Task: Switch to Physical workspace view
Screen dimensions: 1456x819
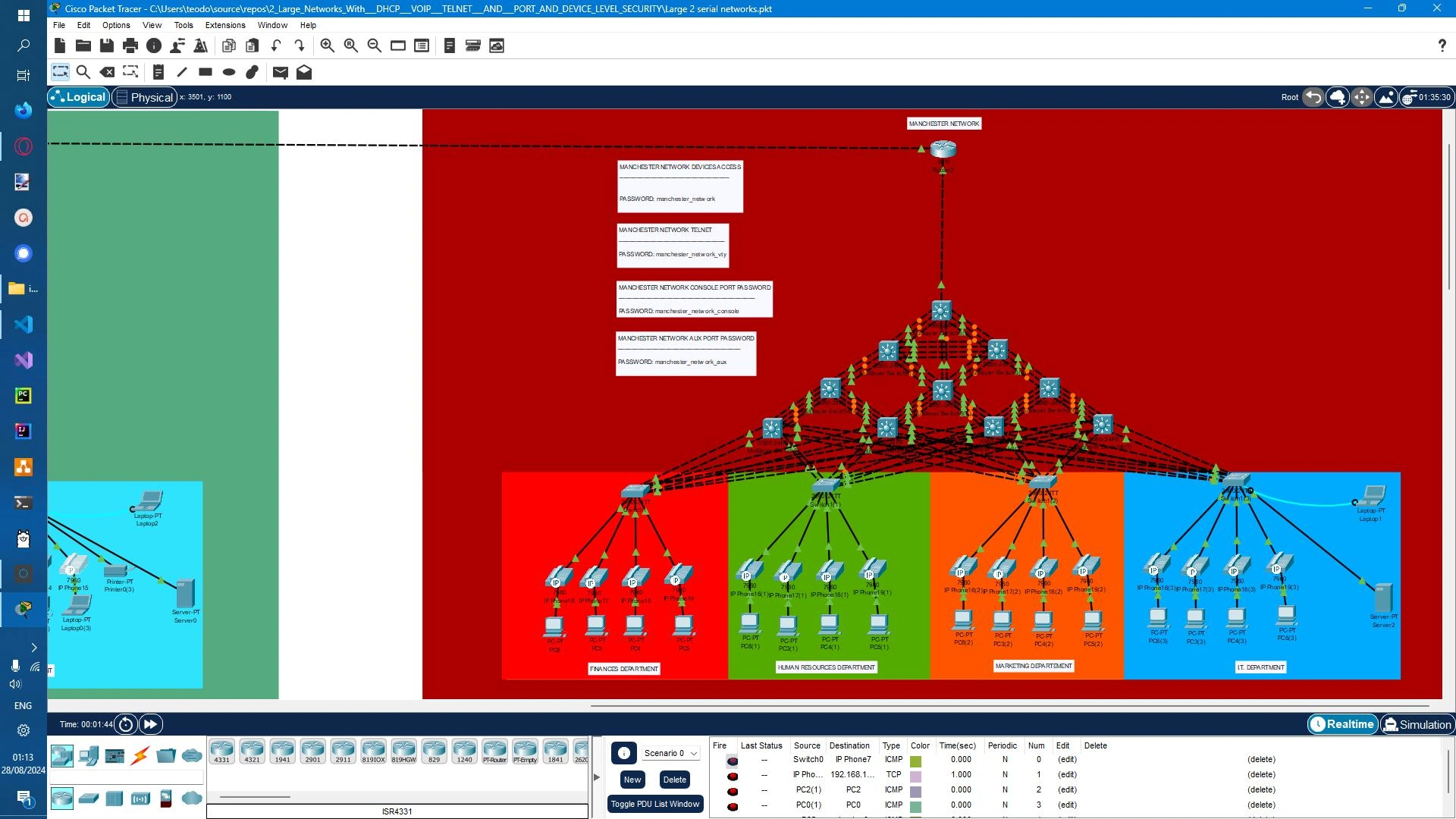Action: tap(144, 97)
